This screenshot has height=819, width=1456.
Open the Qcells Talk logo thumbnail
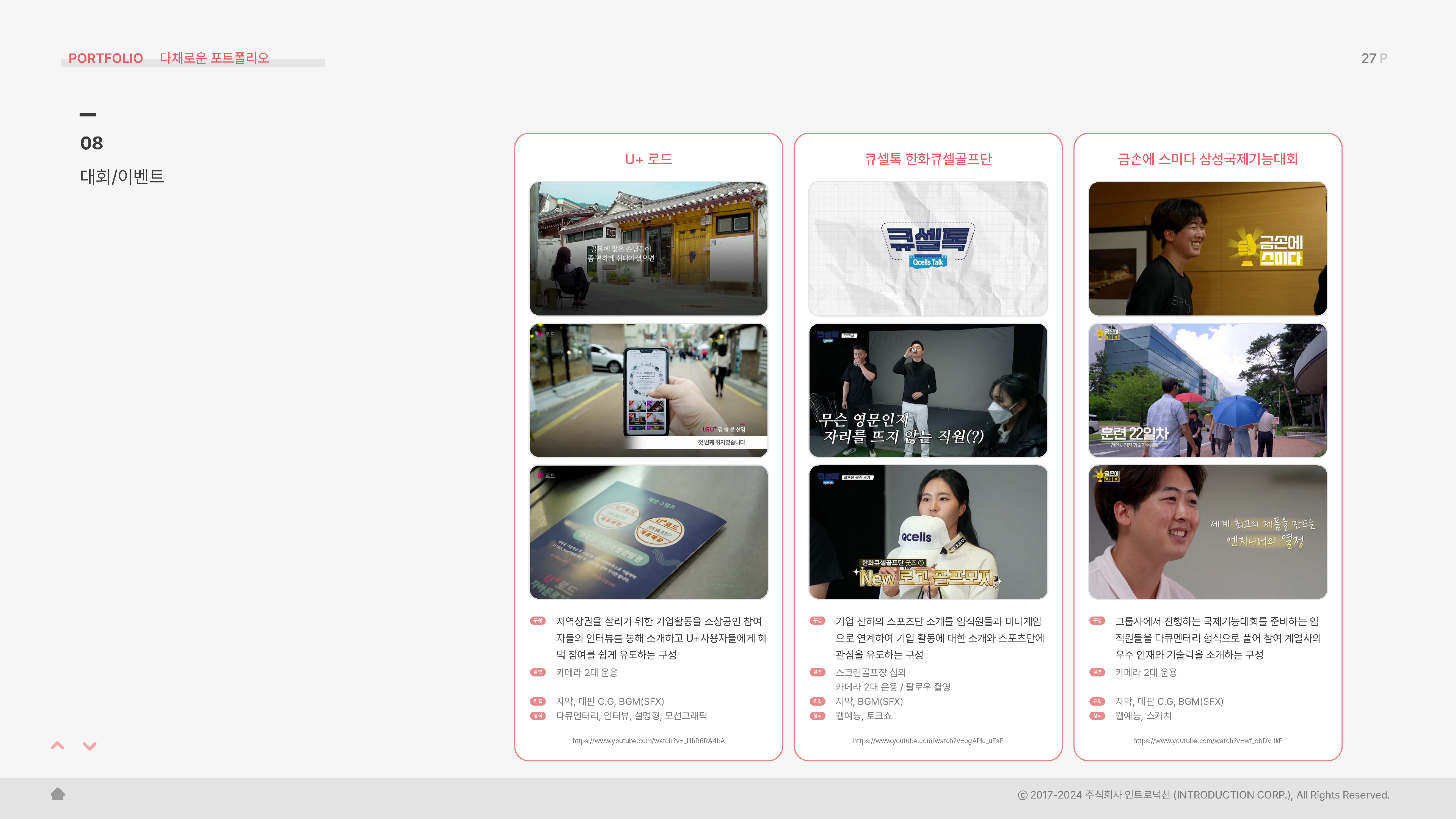(x=927, y=249)
